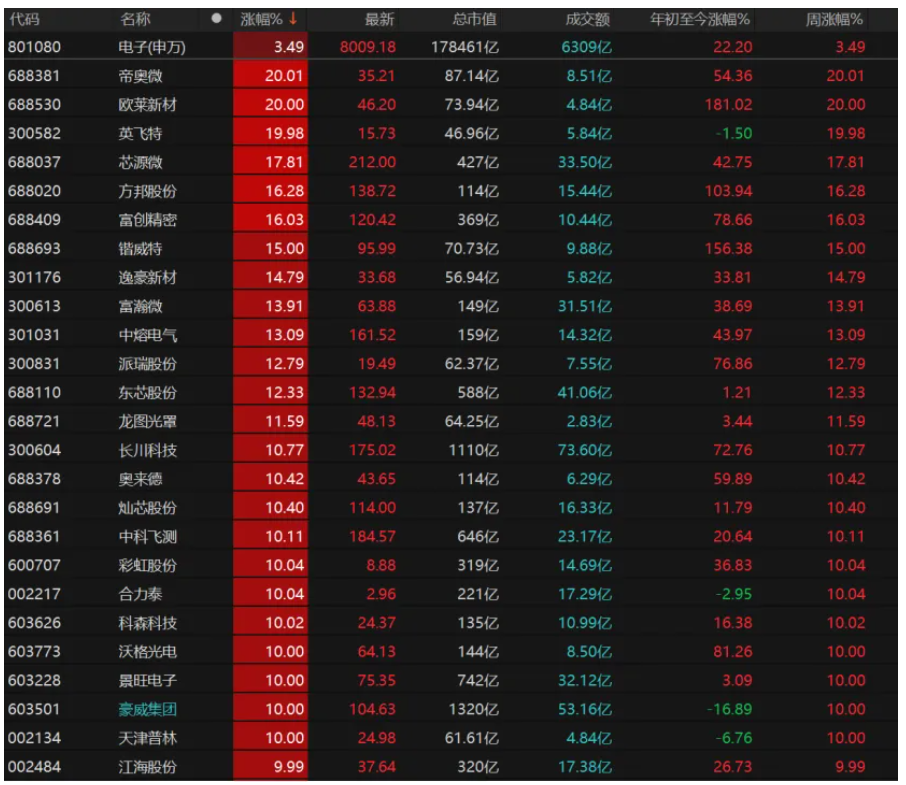Sort by the 涨幅% column header

point(262,18)
